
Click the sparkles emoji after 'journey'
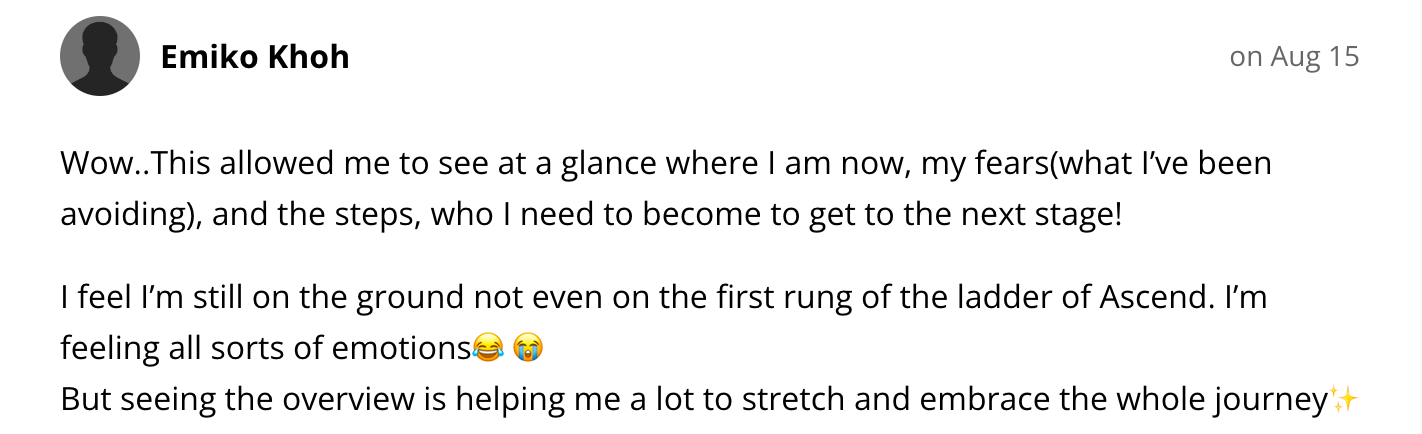[x=1345, y=400]
